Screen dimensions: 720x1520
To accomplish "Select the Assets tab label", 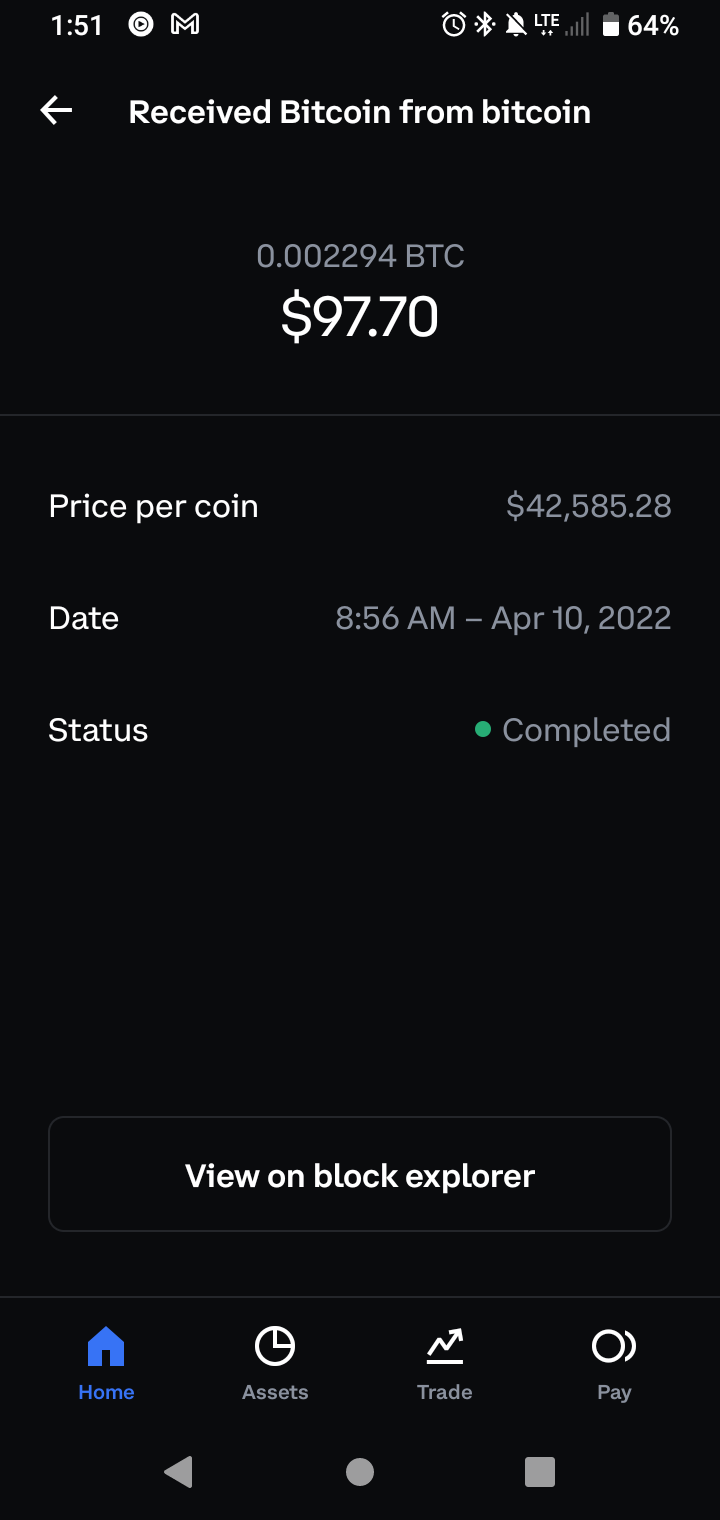I will [275, 1392].
